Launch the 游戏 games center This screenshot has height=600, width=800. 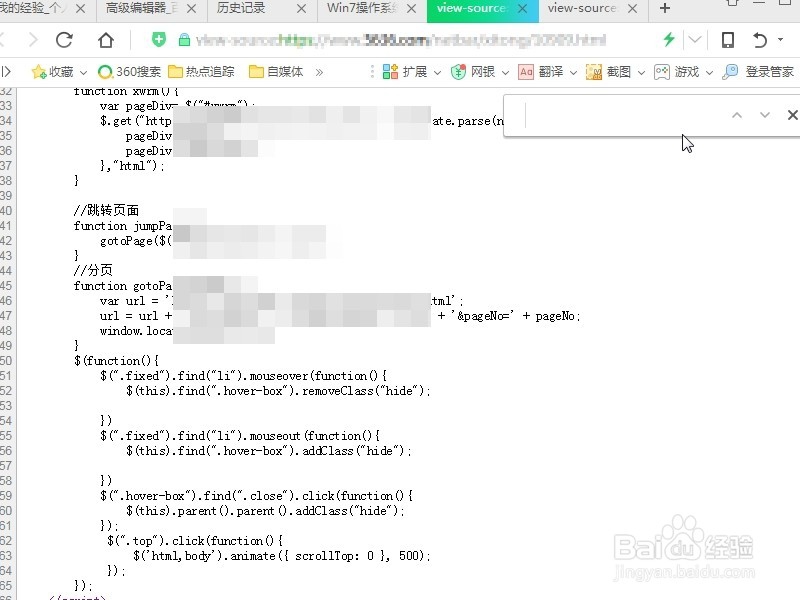(686, 71)
